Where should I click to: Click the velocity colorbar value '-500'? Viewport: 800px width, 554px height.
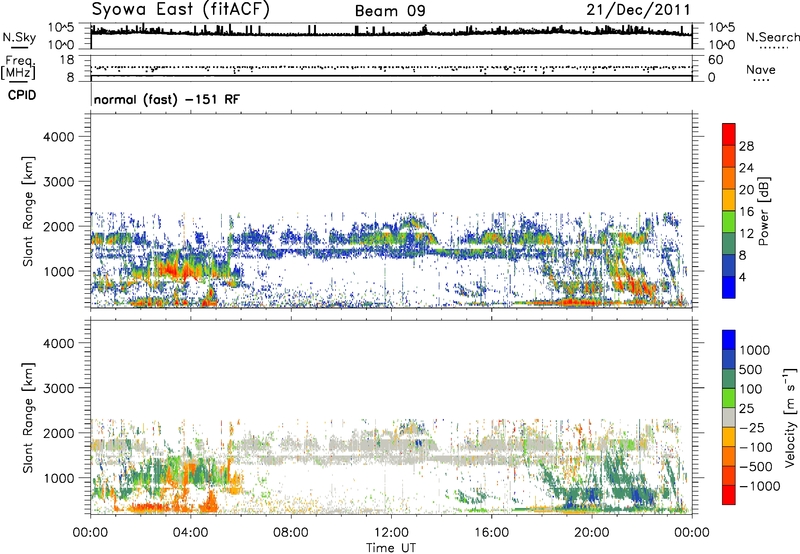coord(756,467)
